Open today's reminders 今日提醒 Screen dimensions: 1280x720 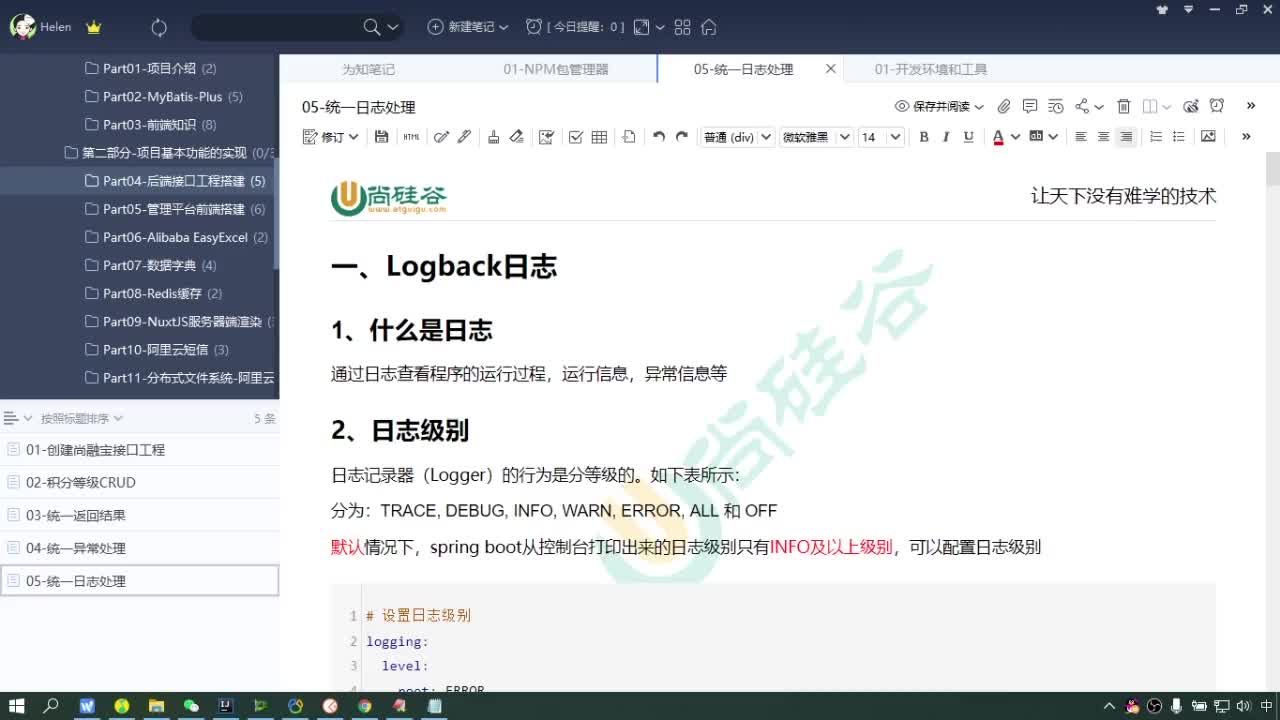(575, 27)
